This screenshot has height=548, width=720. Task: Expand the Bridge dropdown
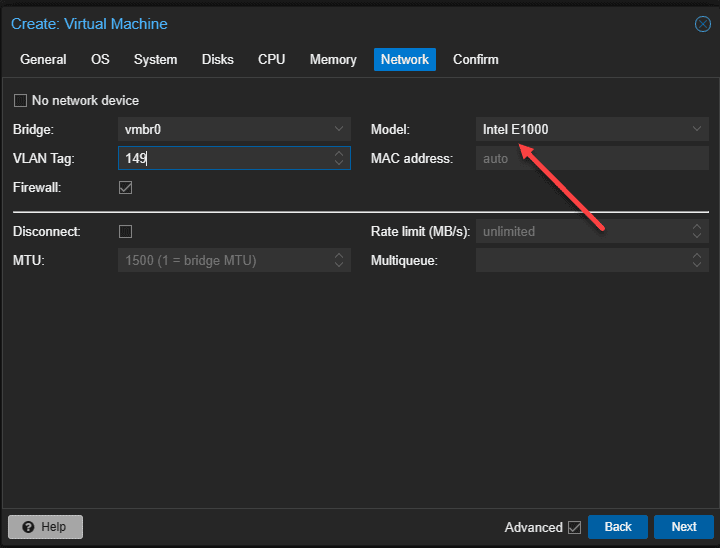(339, 129)
